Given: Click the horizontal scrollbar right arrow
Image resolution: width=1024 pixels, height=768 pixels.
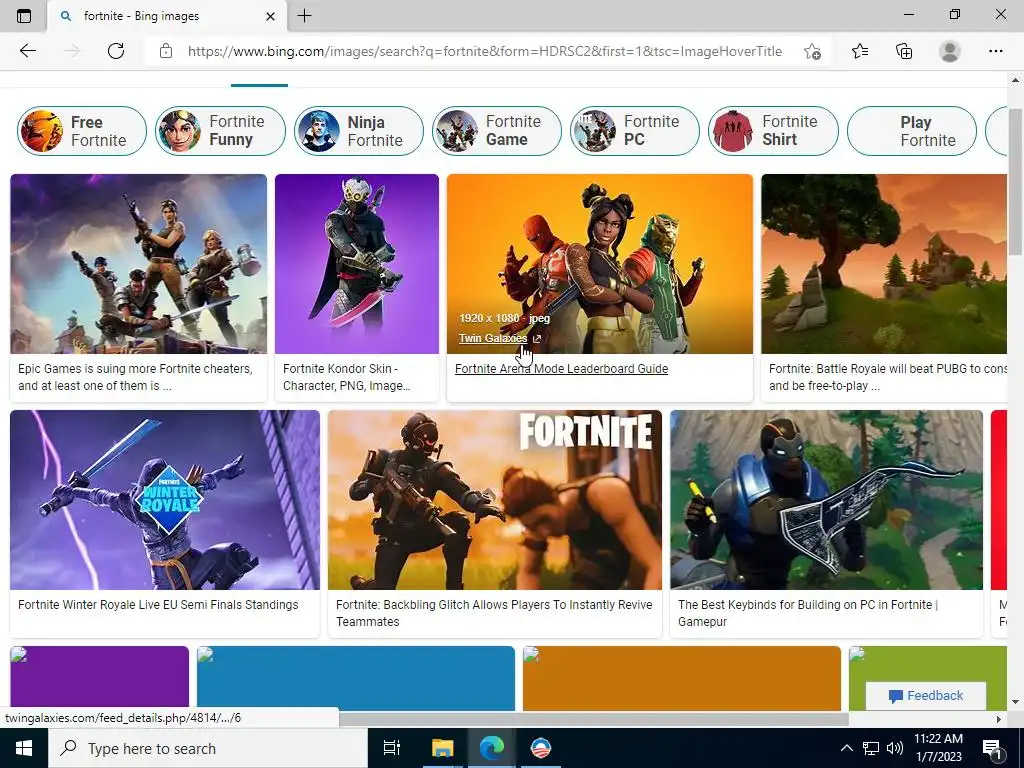Looking at the screenshot, I should [x=999, y=719].
